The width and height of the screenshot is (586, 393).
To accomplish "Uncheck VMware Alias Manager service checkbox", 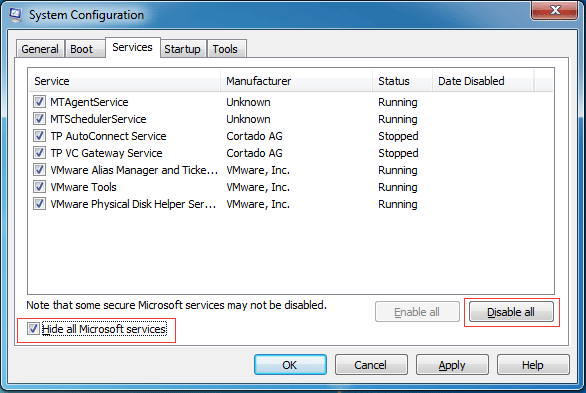I will pos(39,170).
